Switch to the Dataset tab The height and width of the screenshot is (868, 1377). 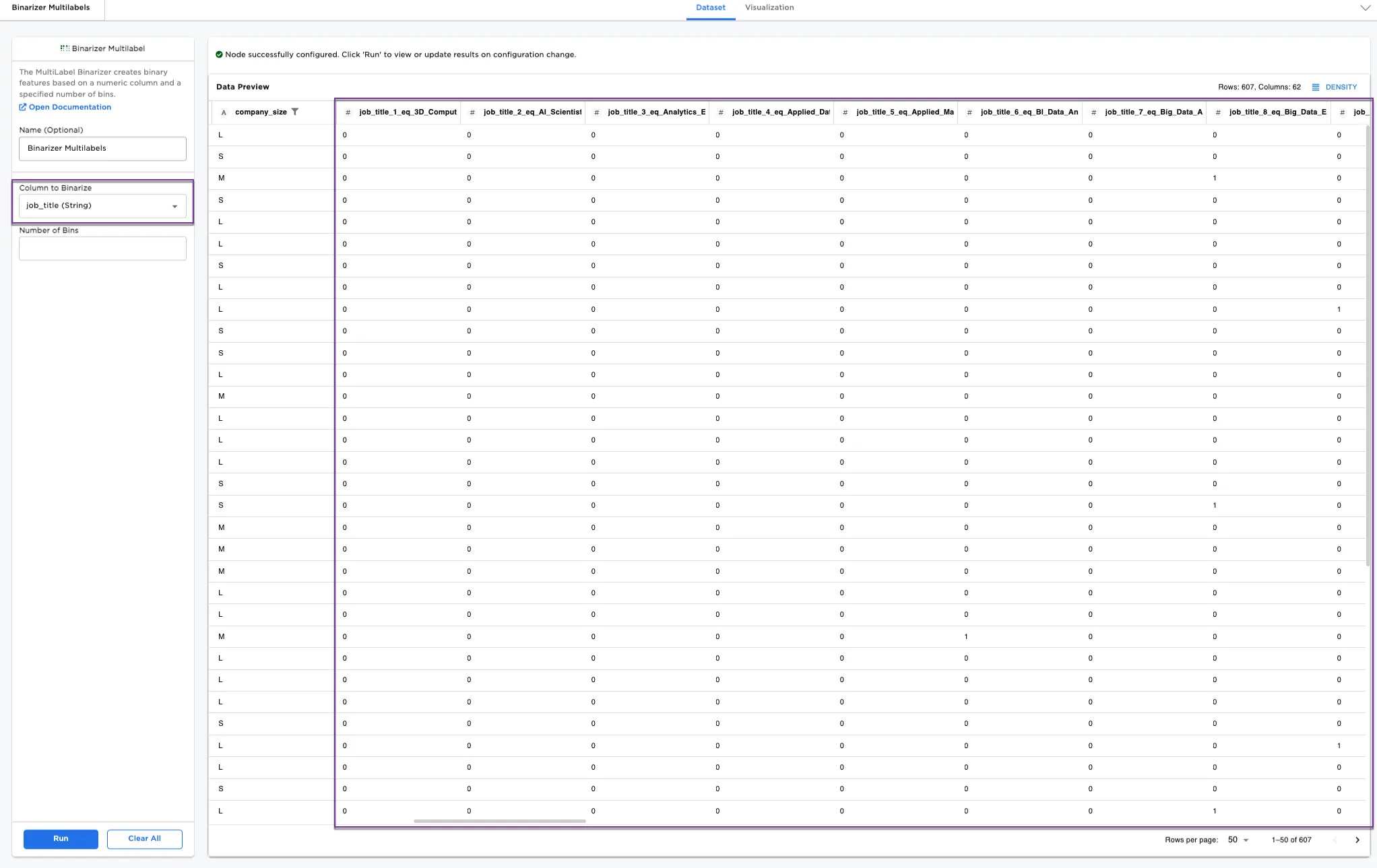pos(710,7)
